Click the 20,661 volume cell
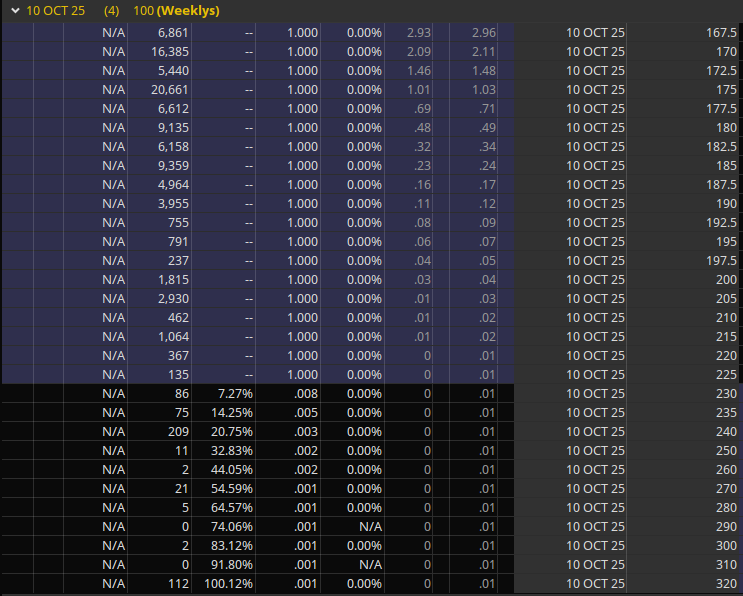Screen dimensions: 743x596 coord(160,90)
